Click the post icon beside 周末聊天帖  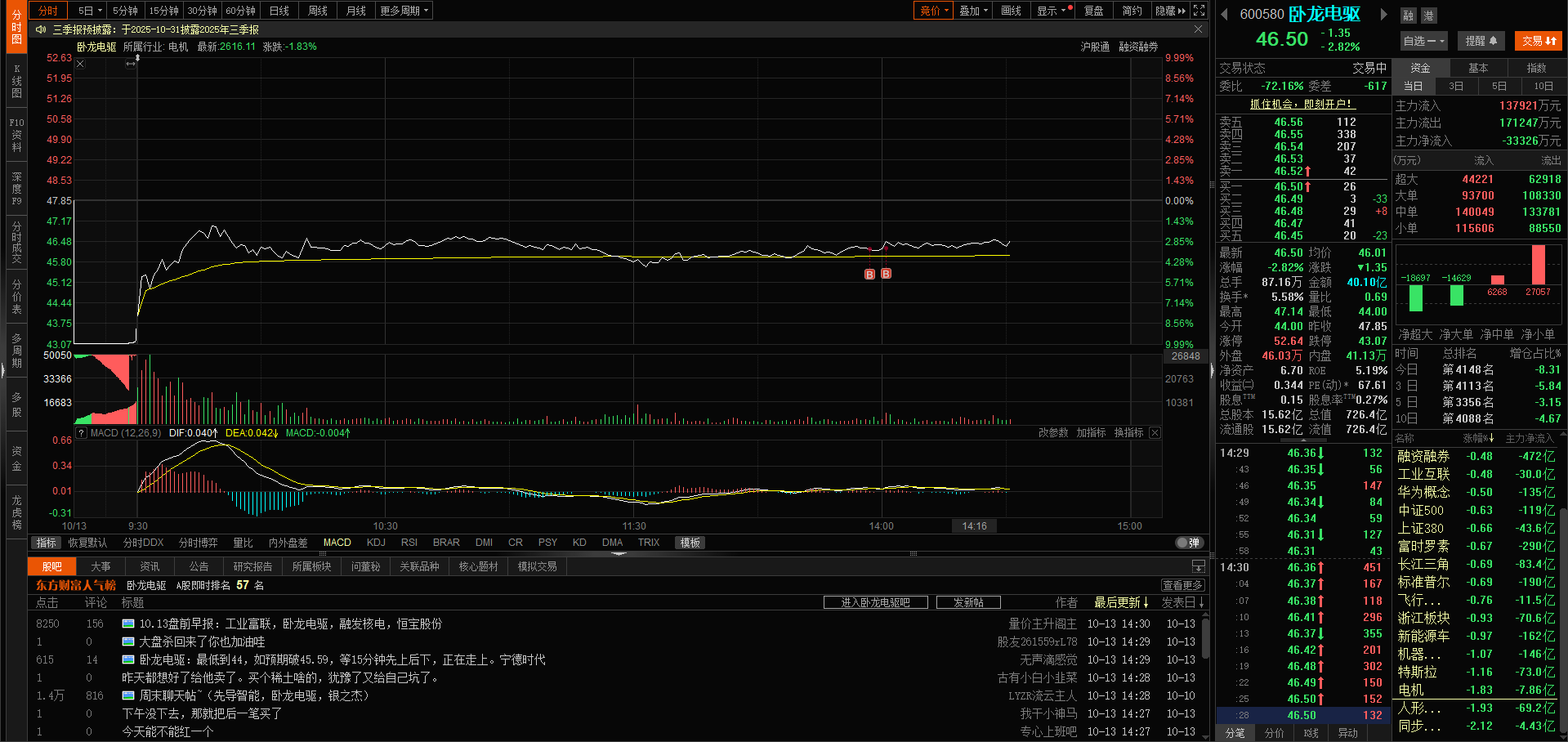pos(128,695)
